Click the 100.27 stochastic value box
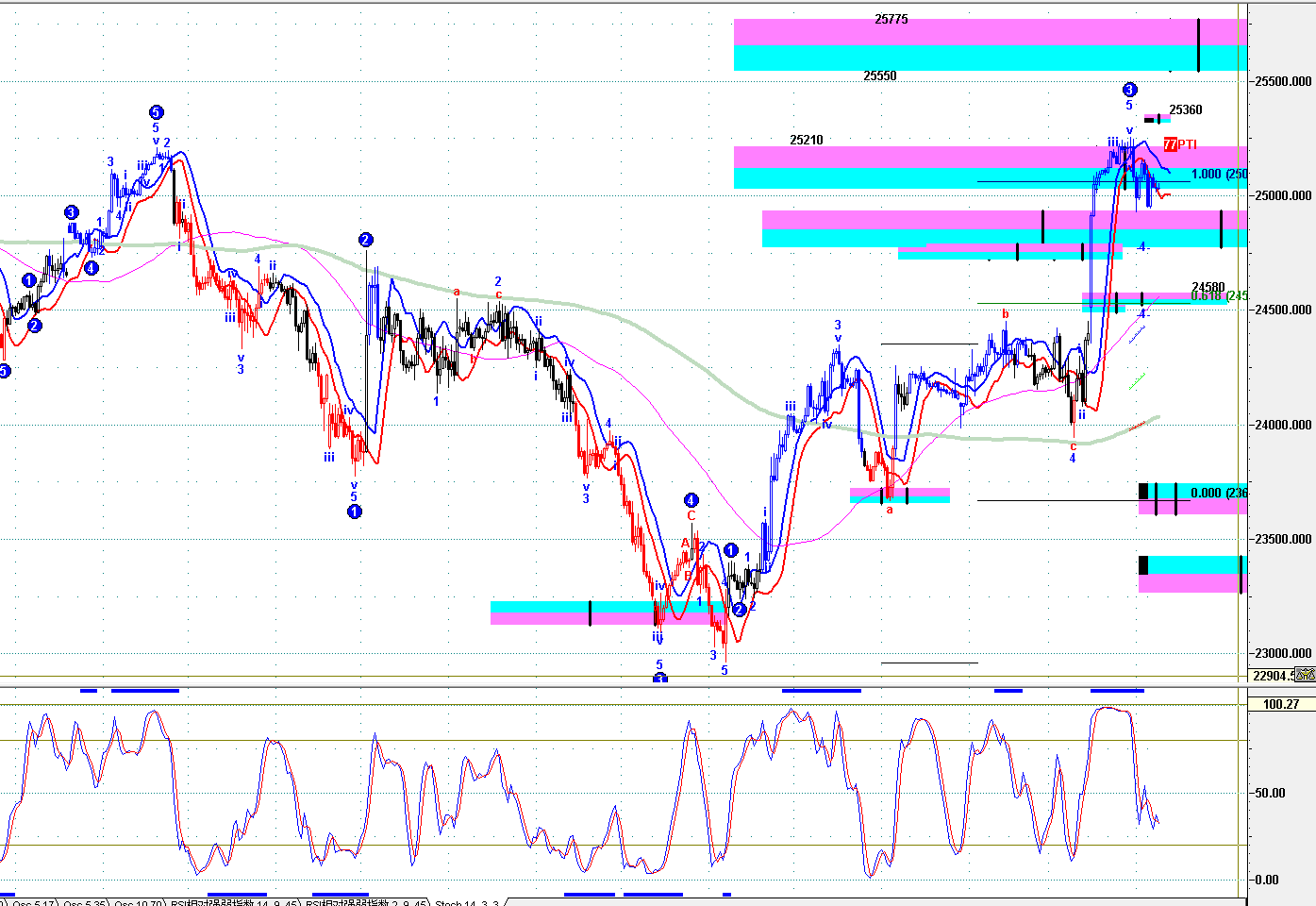 [x=1280, y=704]
